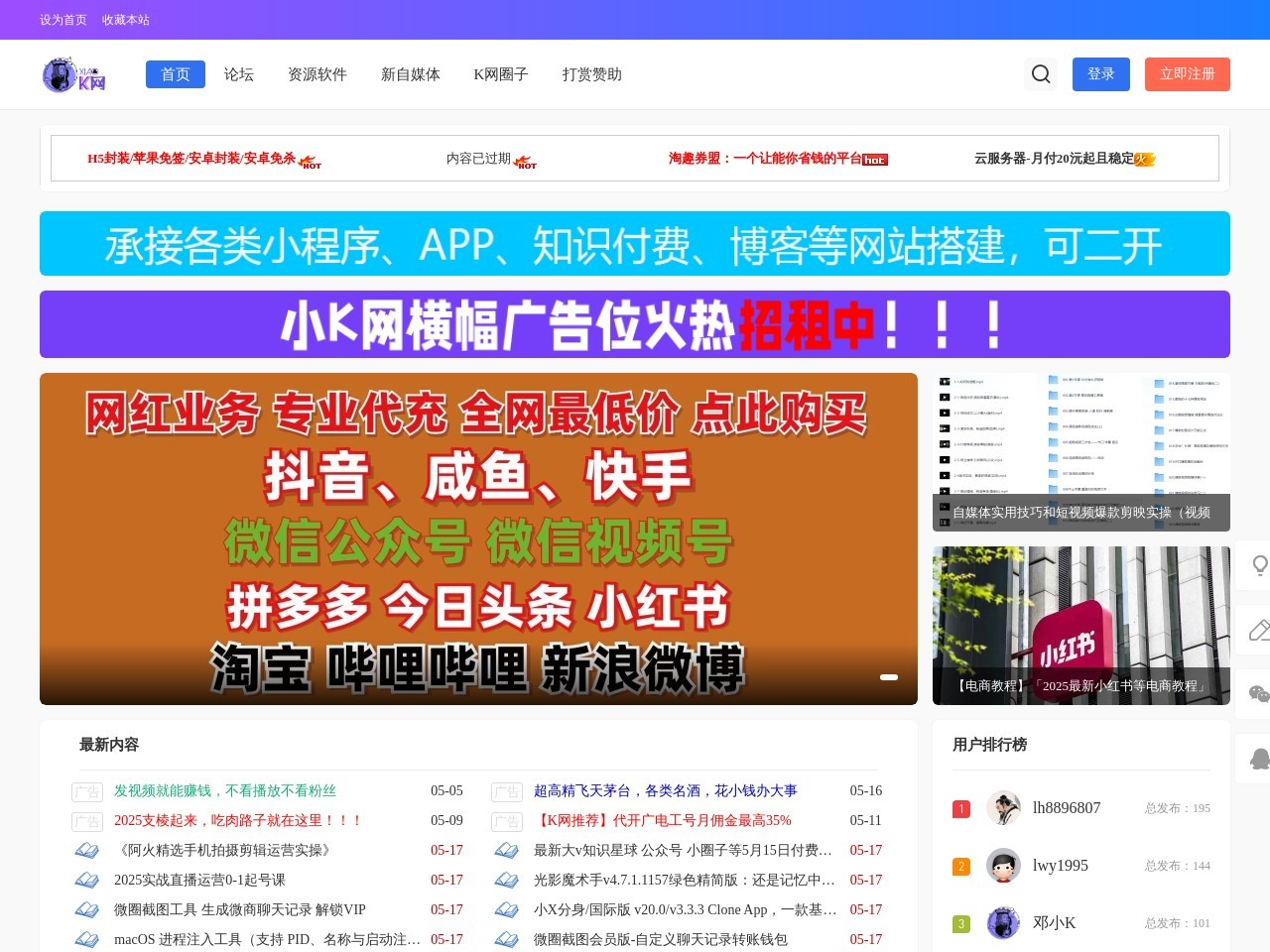Open 论坛 in navigation bar
Image resolution: width=1270 pixels, height=952 pixels.
[x=239, y=74]
